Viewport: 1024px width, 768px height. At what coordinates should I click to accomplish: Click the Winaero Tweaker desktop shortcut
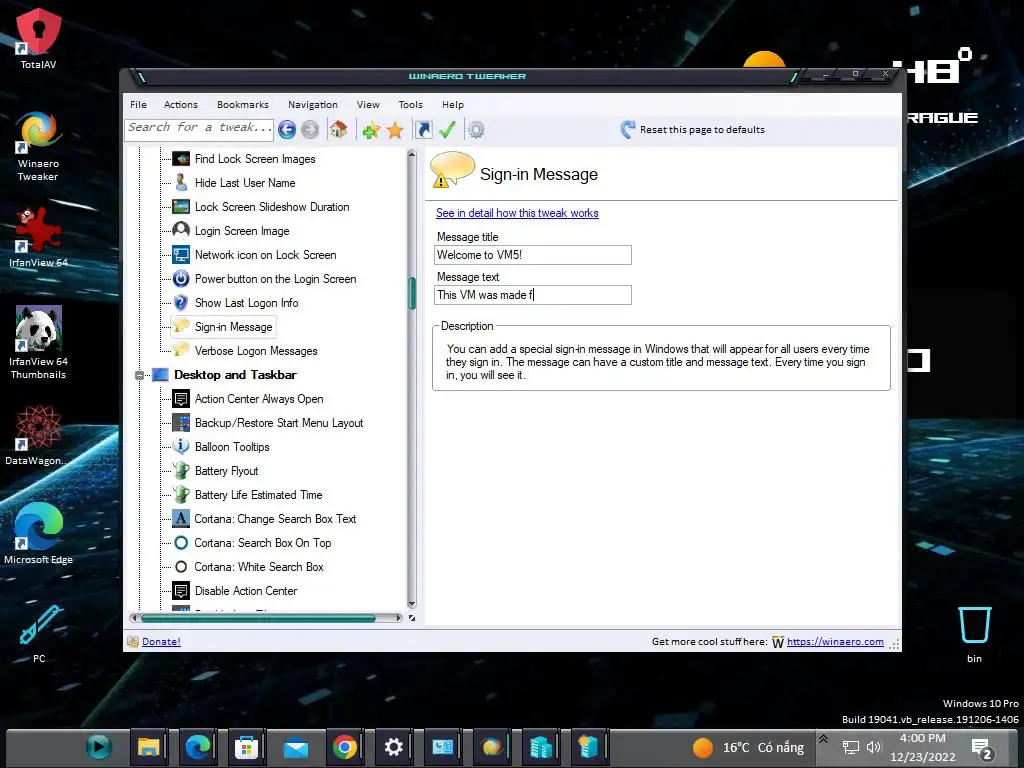(x=38, y=147)
